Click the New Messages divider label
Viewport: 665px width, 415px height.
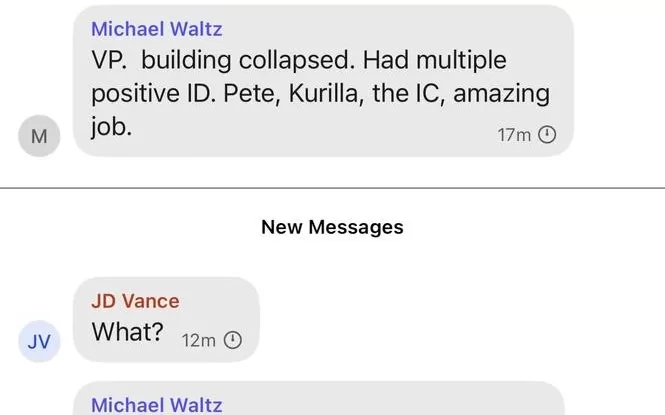[x=332, y=227]
